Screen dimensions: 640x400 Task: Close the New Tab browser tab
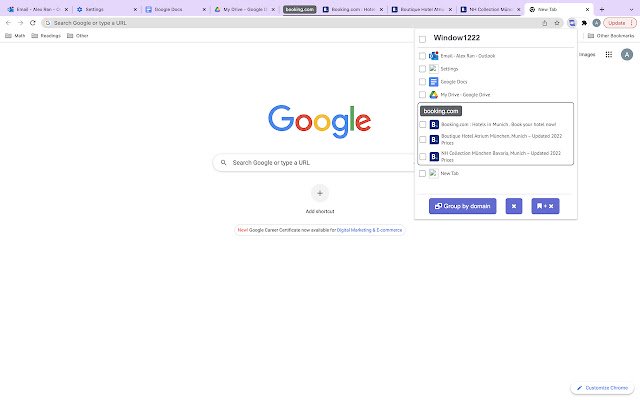coord(587,9)
